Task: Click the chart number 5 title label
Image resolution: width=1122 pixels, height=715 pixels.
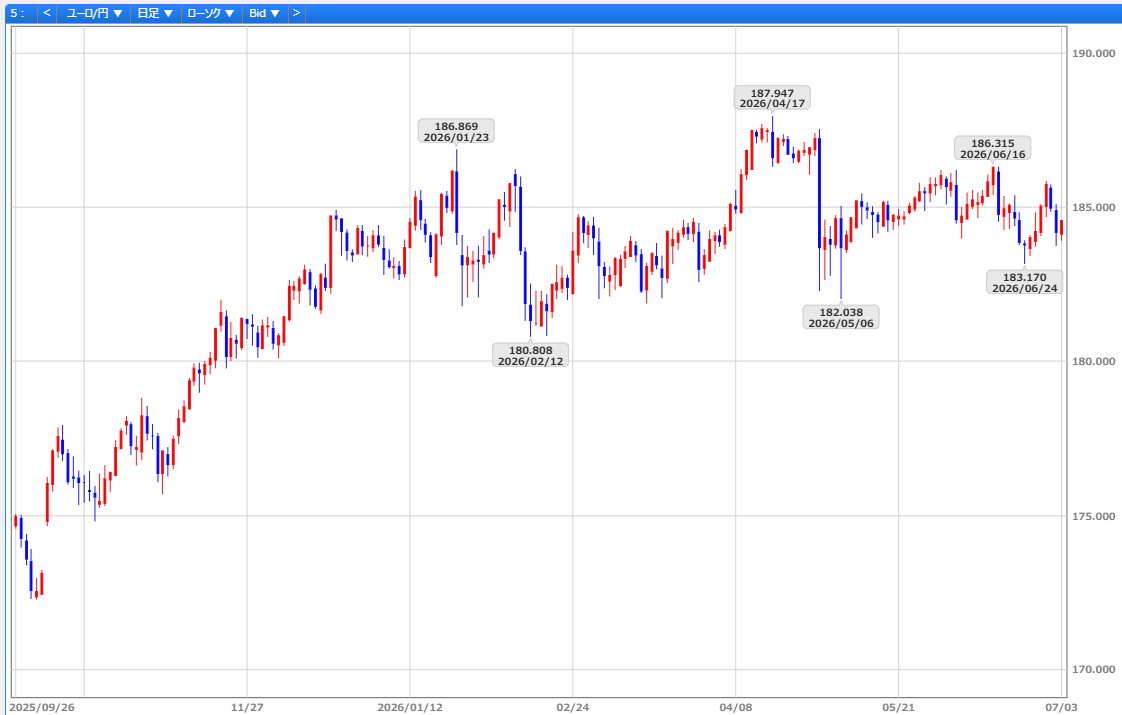Action: click(x=18, y=13)
